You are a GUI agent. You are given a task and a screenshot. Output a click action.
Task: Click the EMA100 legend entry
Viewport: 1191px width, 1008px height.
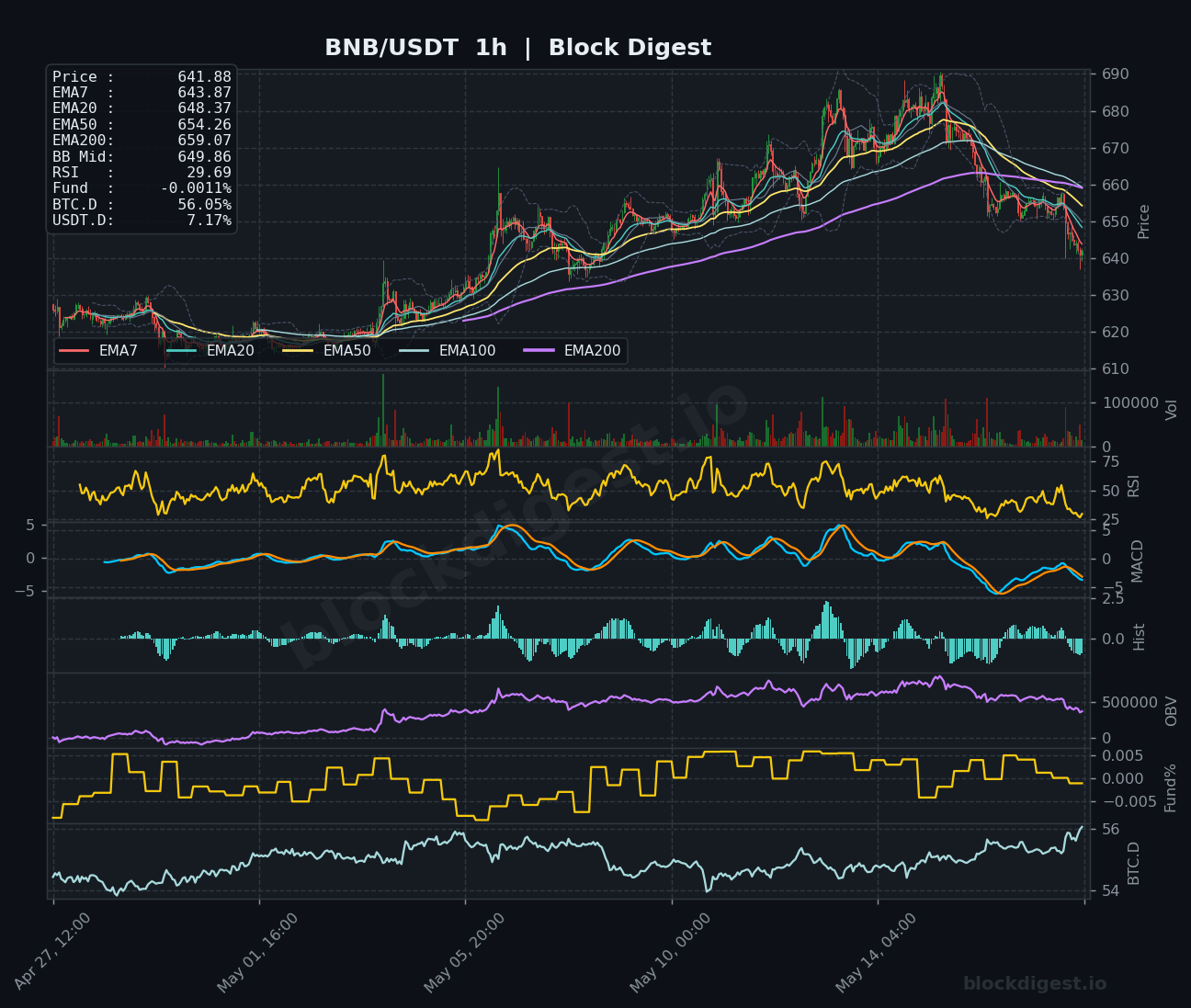click(448, 350)
